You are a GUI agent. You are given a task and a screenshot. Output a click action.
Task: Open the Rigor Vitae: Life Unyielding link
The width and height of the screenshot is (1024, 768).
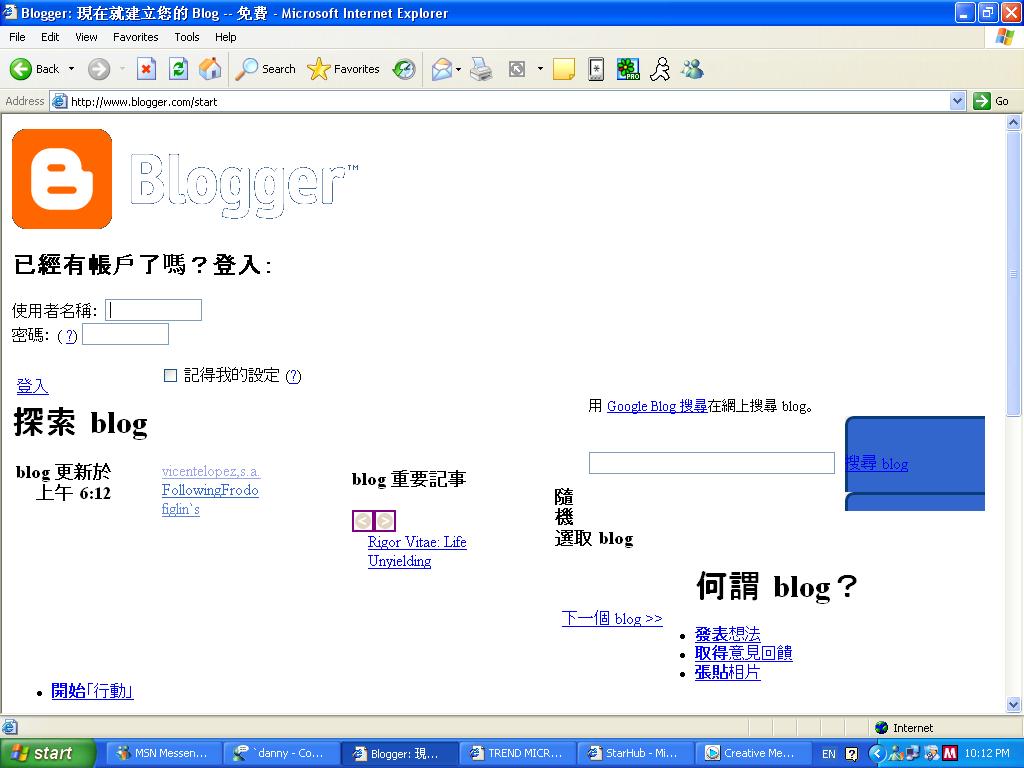(417, 551)
